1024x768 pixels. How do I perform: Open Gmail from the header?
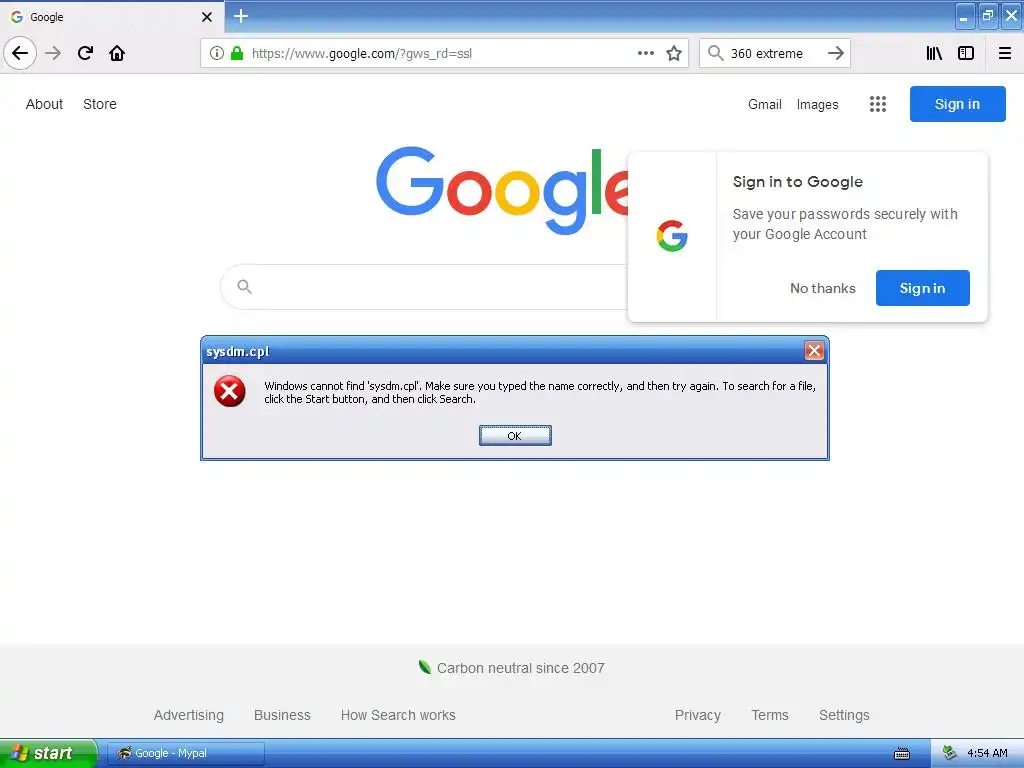765,104
